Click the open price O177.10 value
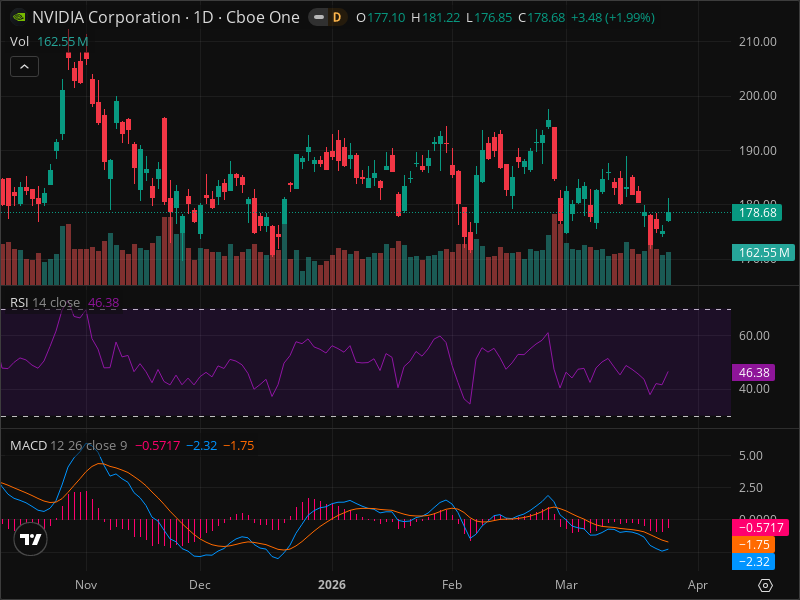800x600 pixels. point(381,18)
